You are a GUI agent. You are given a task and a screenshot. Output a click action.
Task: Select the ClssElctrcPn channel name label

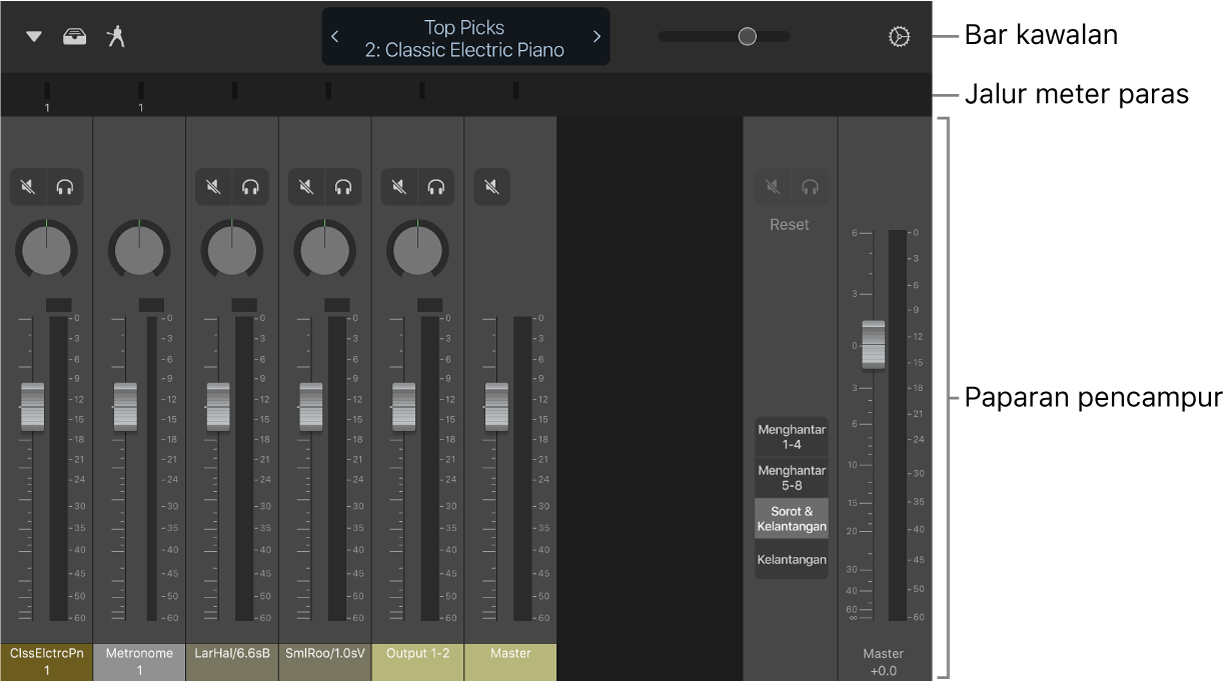pyautogui.click(x=46, y=662)
